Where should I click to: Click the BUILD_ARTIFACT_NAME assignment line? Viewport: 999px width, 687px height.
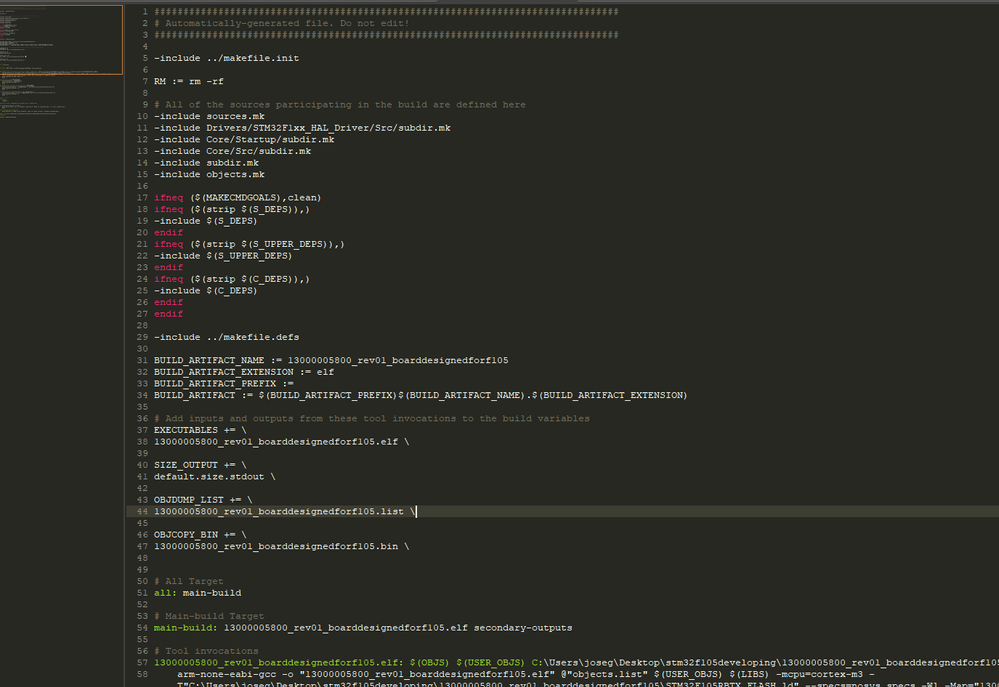click(x=331, y=360)
